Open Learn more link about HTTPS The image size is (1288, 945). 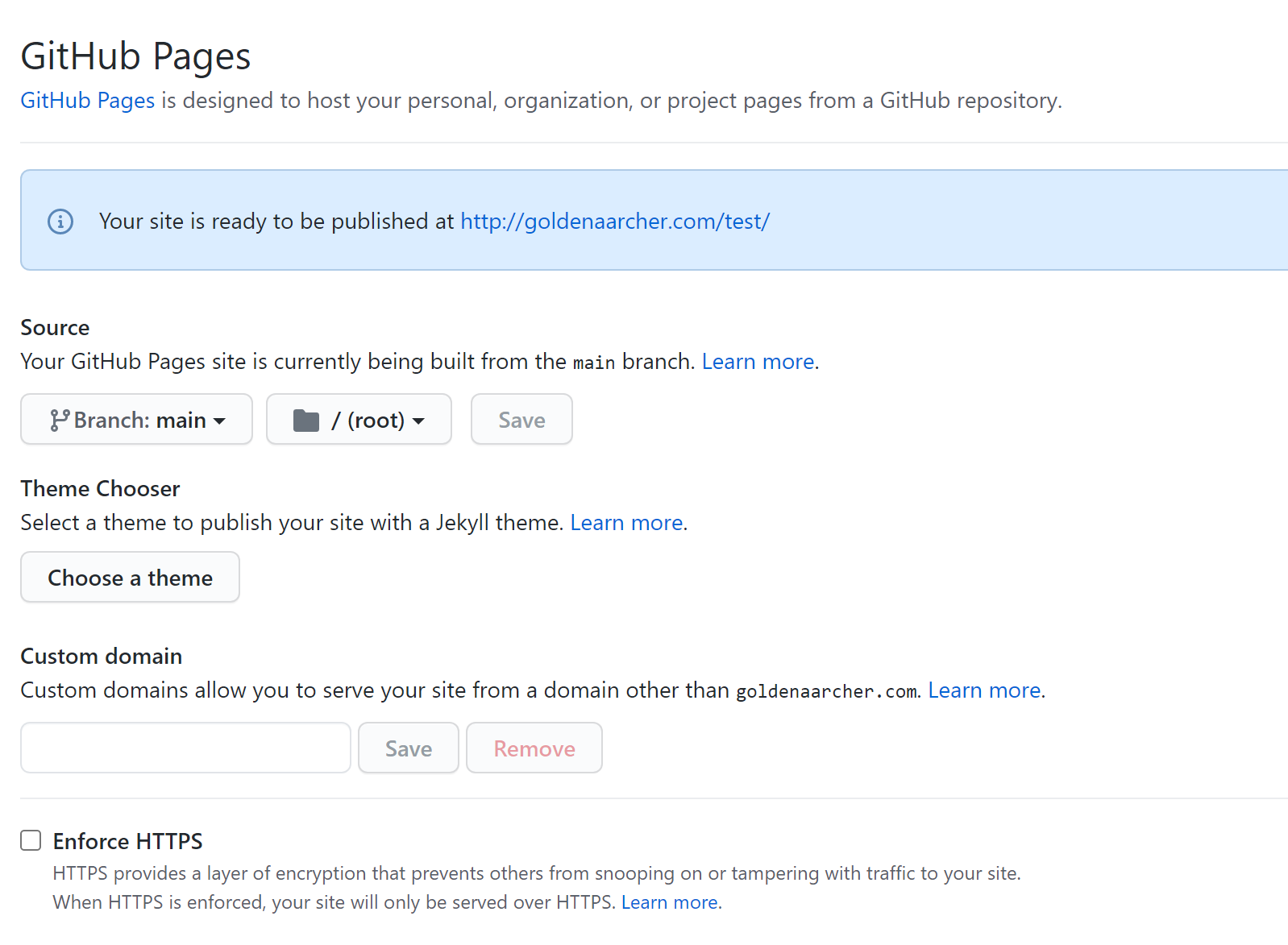(x=669, y=902)
